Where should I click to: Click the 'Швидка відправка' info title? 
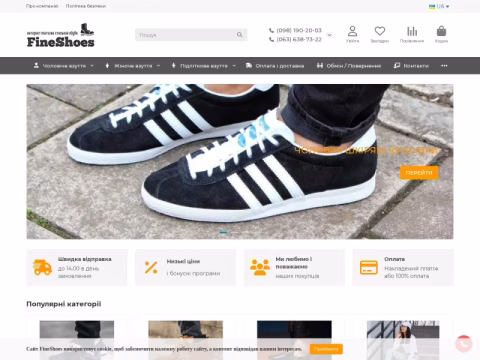tap(85, 259)
